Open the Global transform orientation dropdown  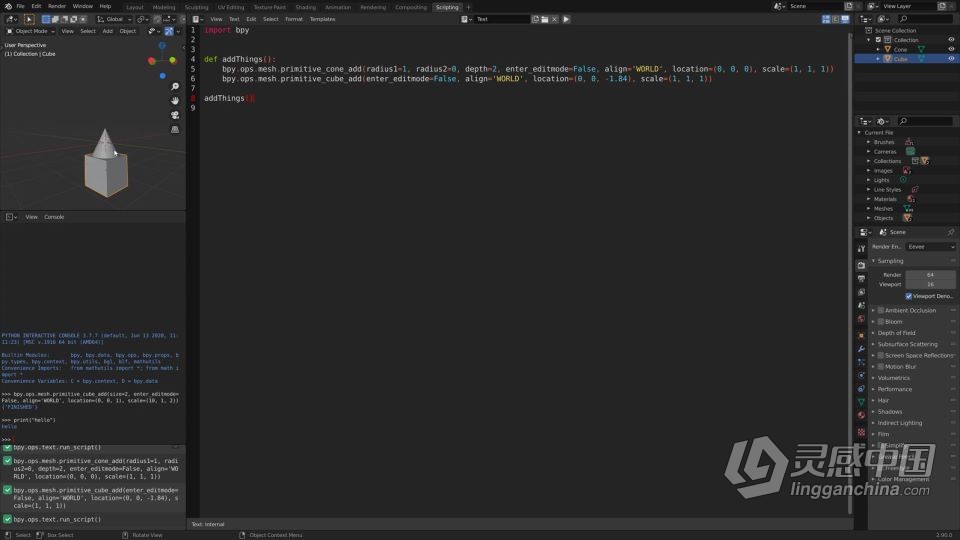pyautogui.click(x=114, y=20)
